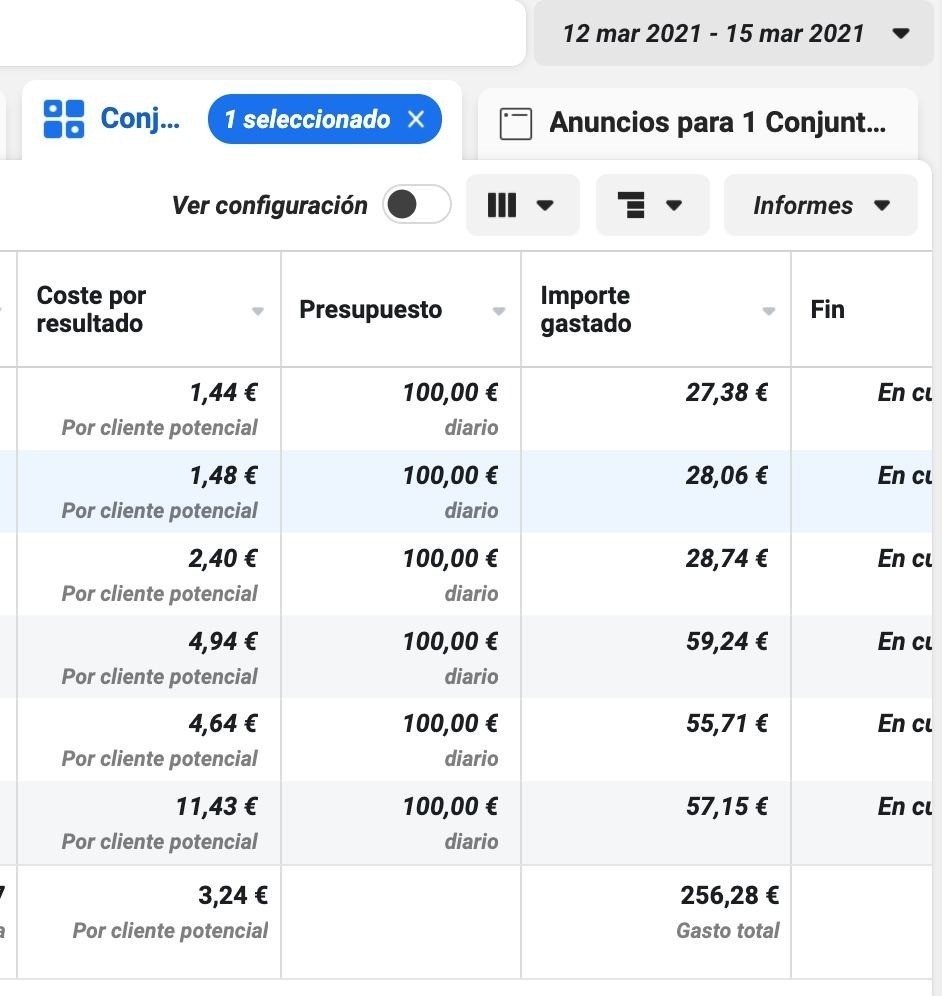Select the 1,48 € cost per result cell
Viewport: 942px width, 996px height.
click(149, 492)
